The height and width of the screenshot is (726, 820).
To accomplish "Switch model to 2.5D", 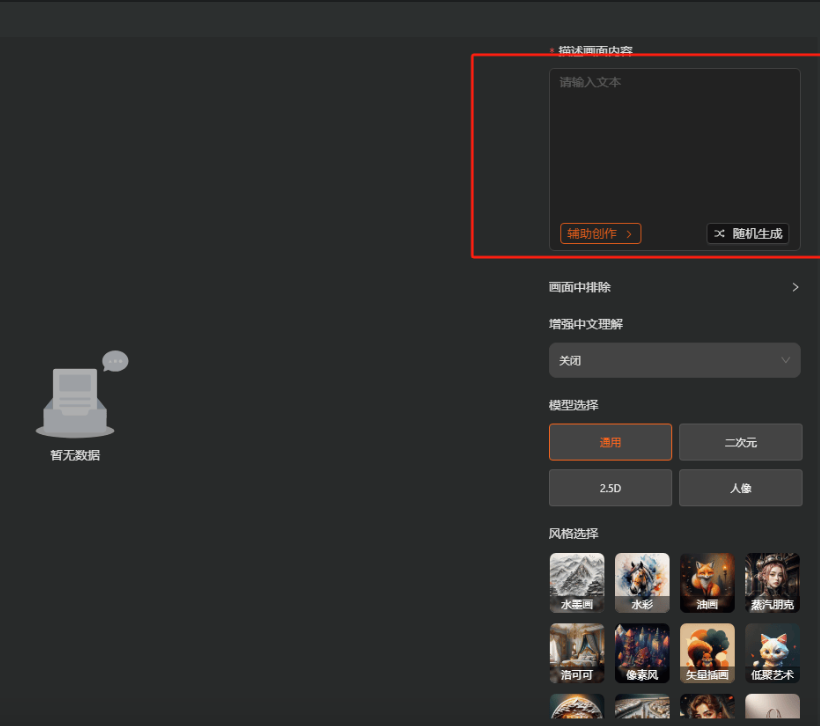I will click(x=610, y=488).
